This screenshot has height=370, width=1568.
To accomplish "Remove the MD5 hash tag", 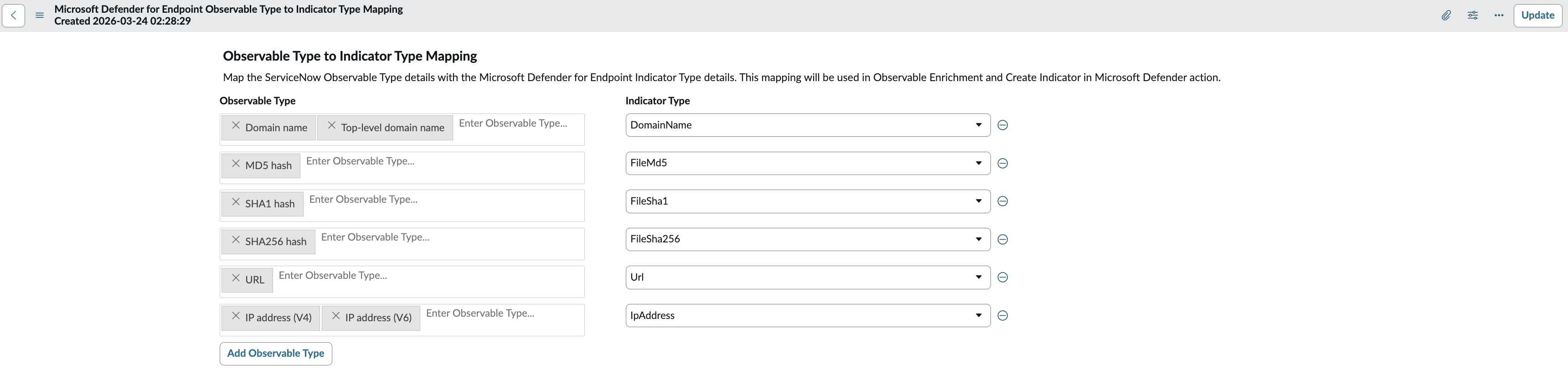I will (x=236, y=164).
